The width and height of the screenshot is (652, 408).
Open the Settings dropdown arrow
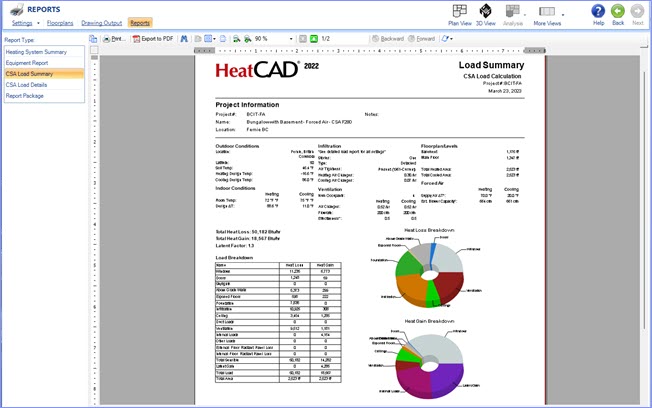(38, 23)
